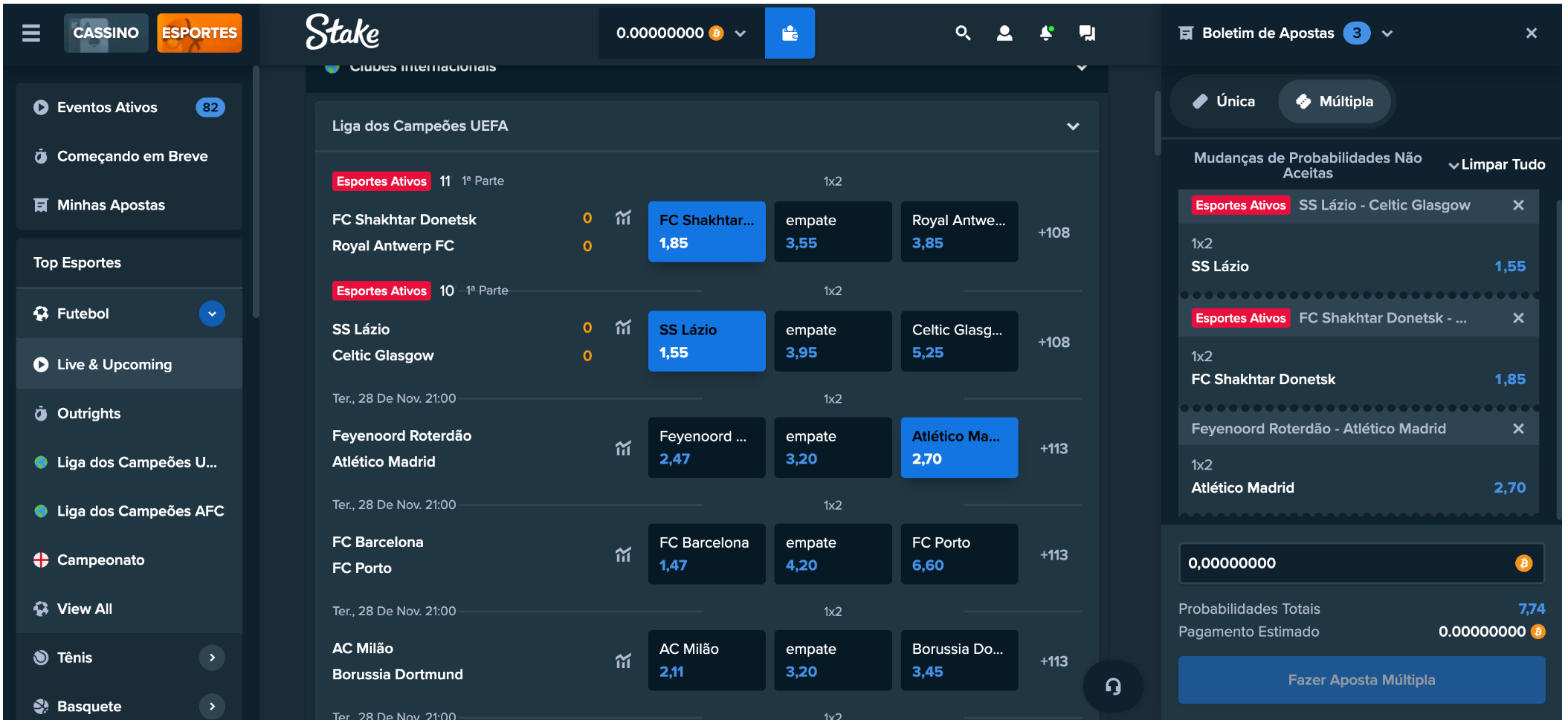This screenshot has width=1568, height=726.
Task: Open Outrights sidebar item
Action: pos(129,413)
